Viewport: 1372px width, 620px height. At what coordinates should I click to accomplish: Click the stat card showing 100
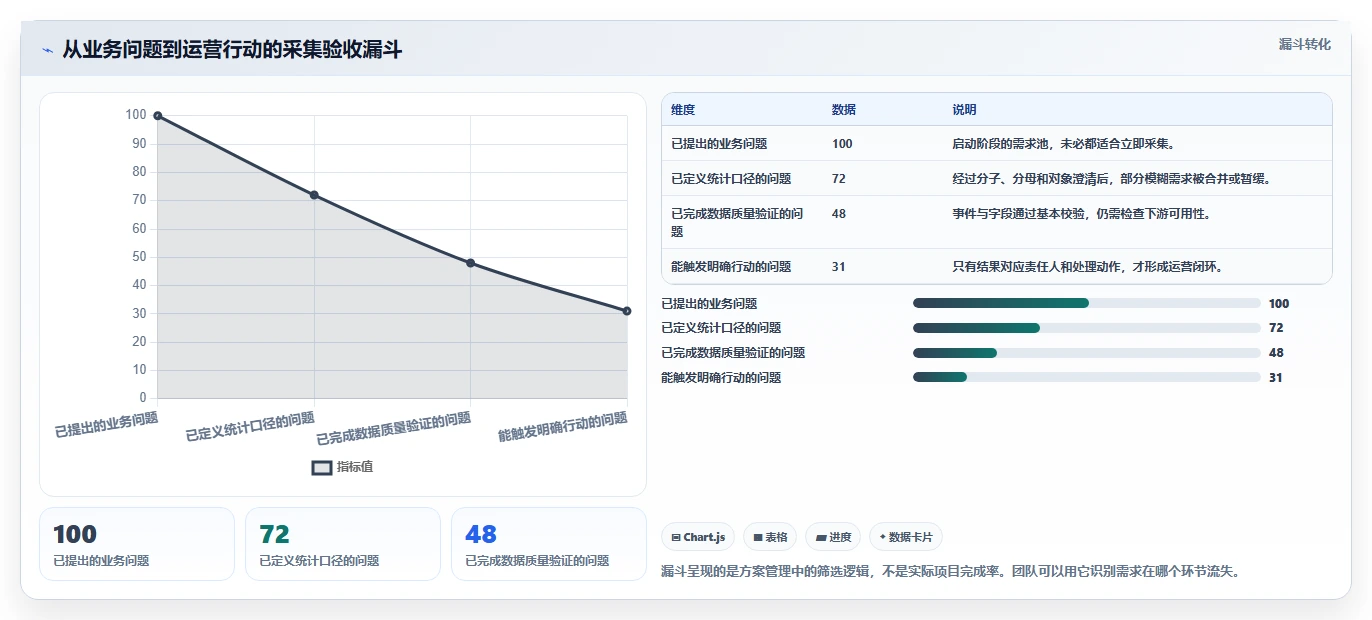tap(137, 544)
